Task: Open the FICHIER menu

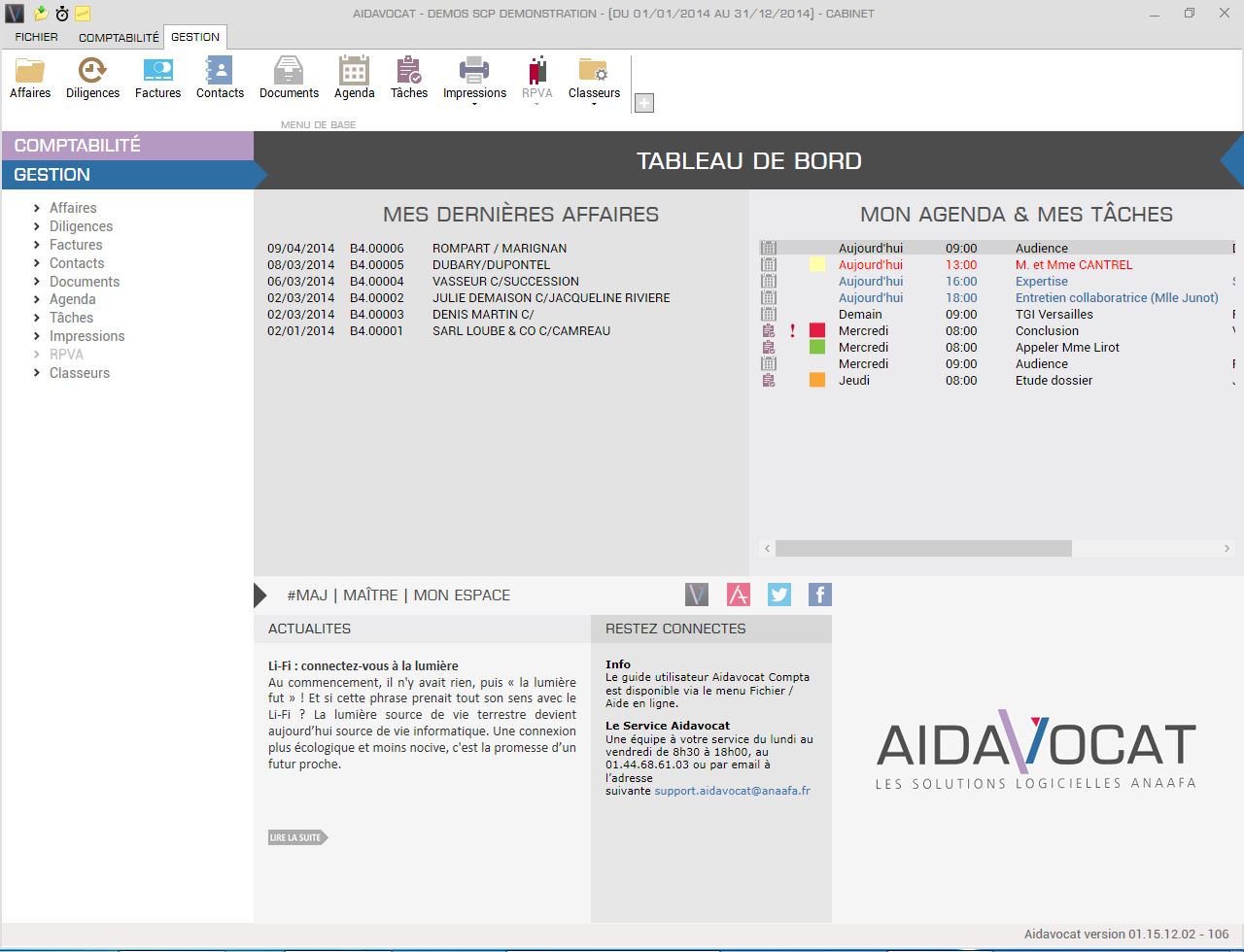Action: [x=36, y=37]
